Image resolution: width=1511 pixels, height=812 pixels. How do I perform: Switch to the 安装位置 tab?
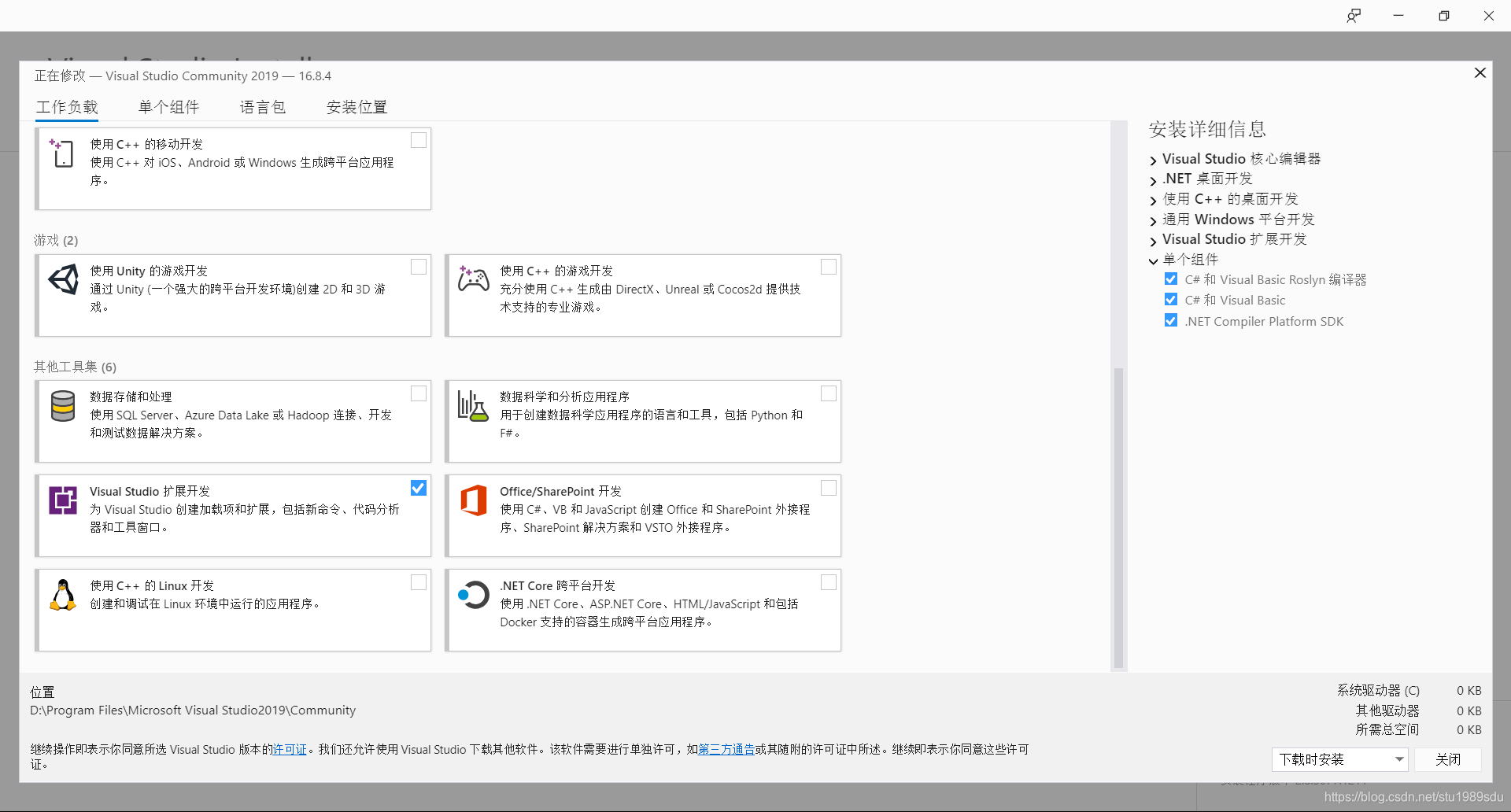click(x=357, y=107)
